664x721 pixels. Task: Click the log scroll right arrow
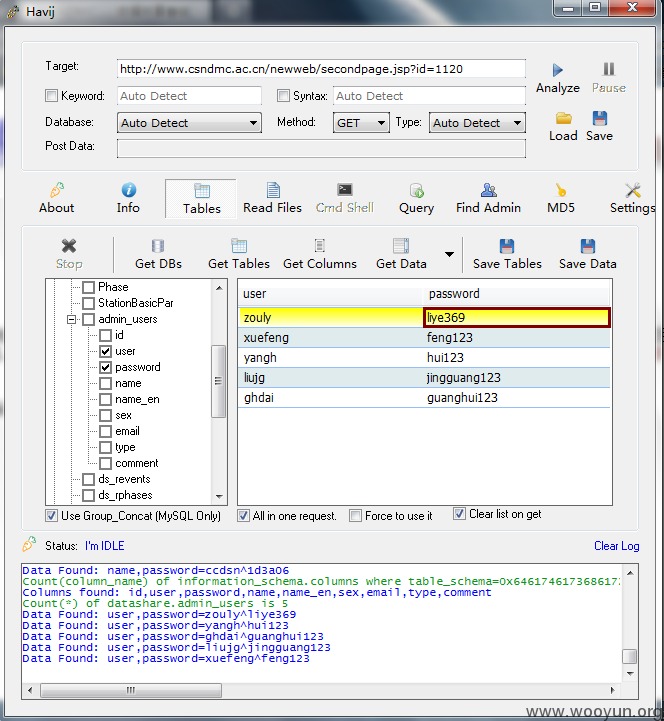(612, 690)
